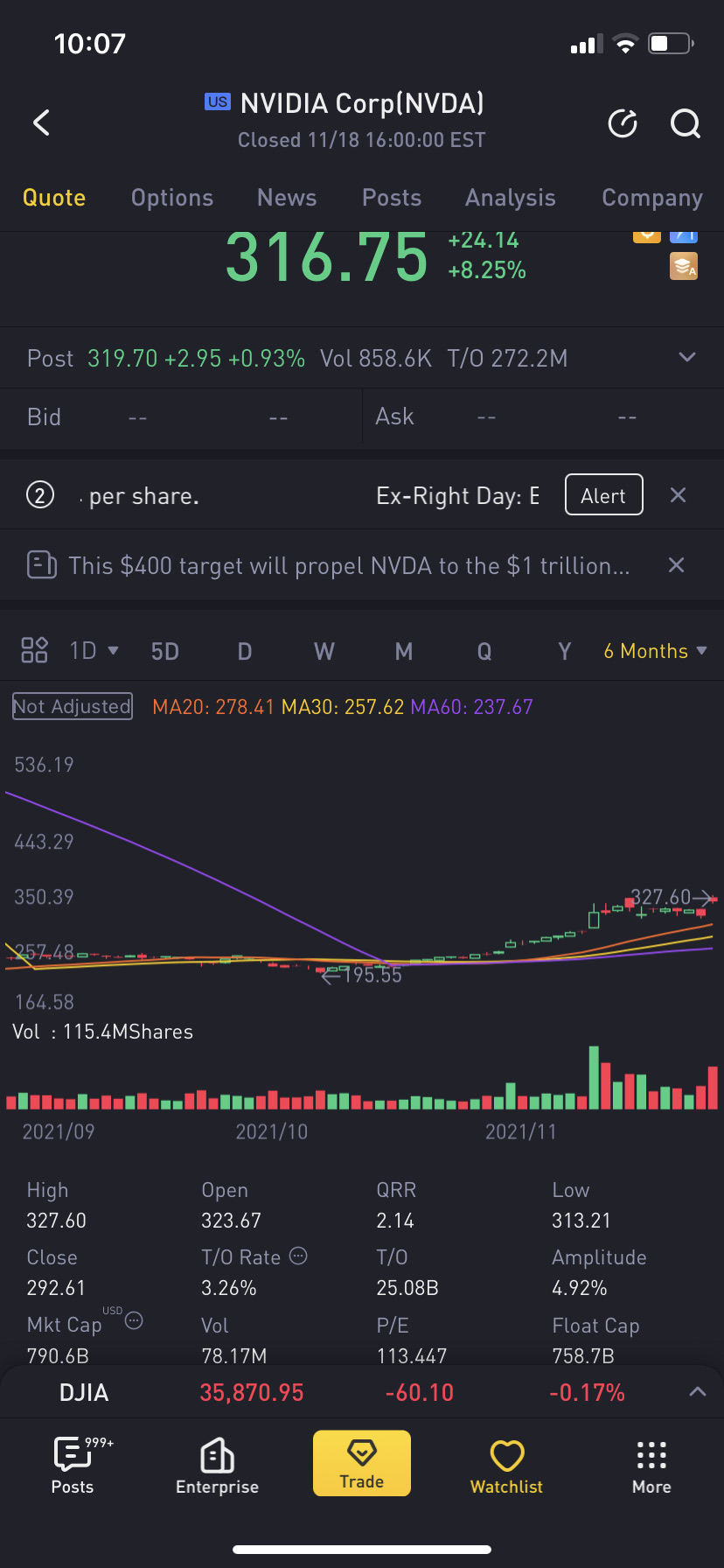Tap the Alert button
Image resolution: width=724 pixels, height=1568 pixels.
tap(604, 495)
